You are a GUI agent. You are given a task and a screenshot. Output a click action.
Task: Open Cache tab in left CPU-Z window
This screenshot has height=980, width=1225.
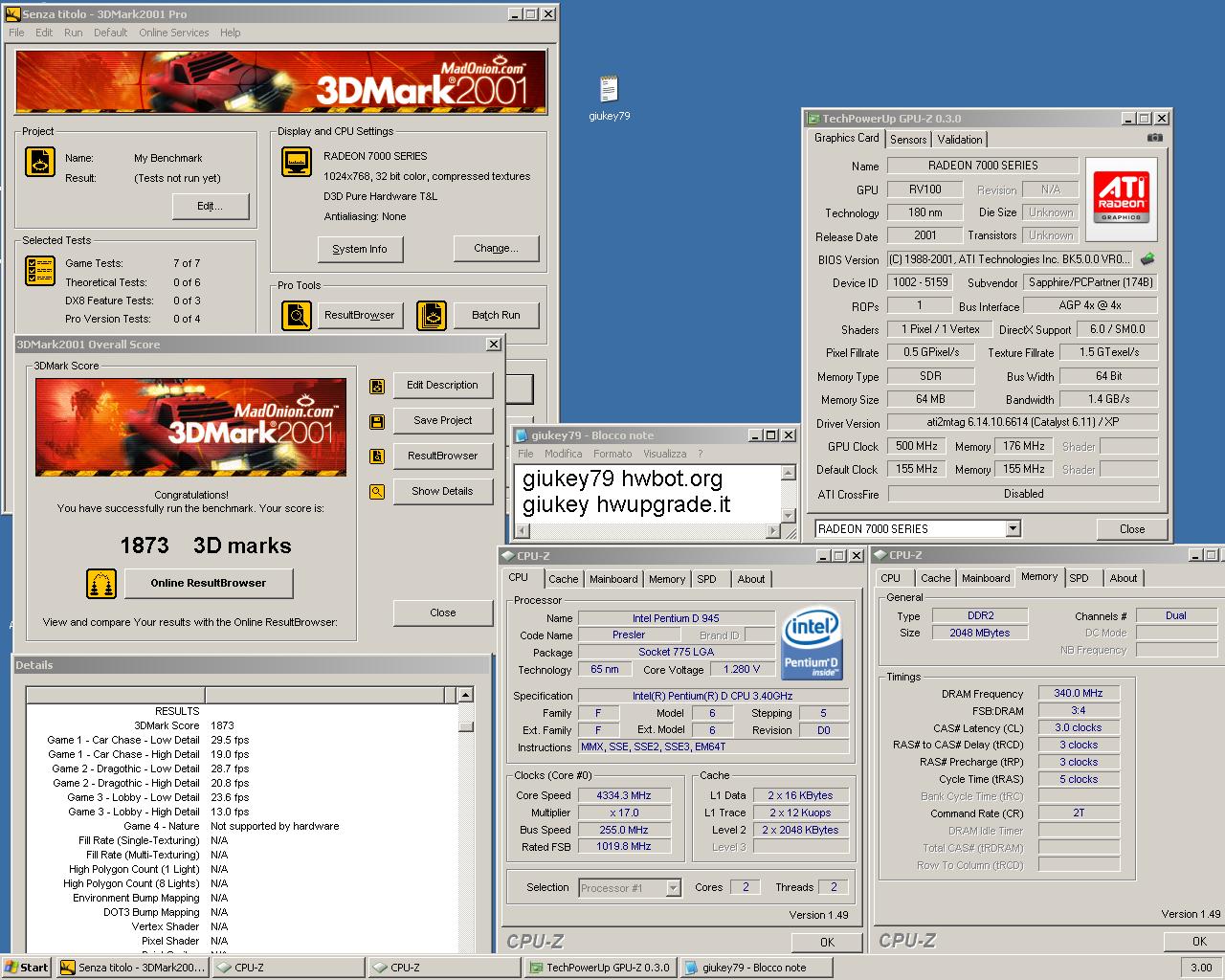pos(563,579)
